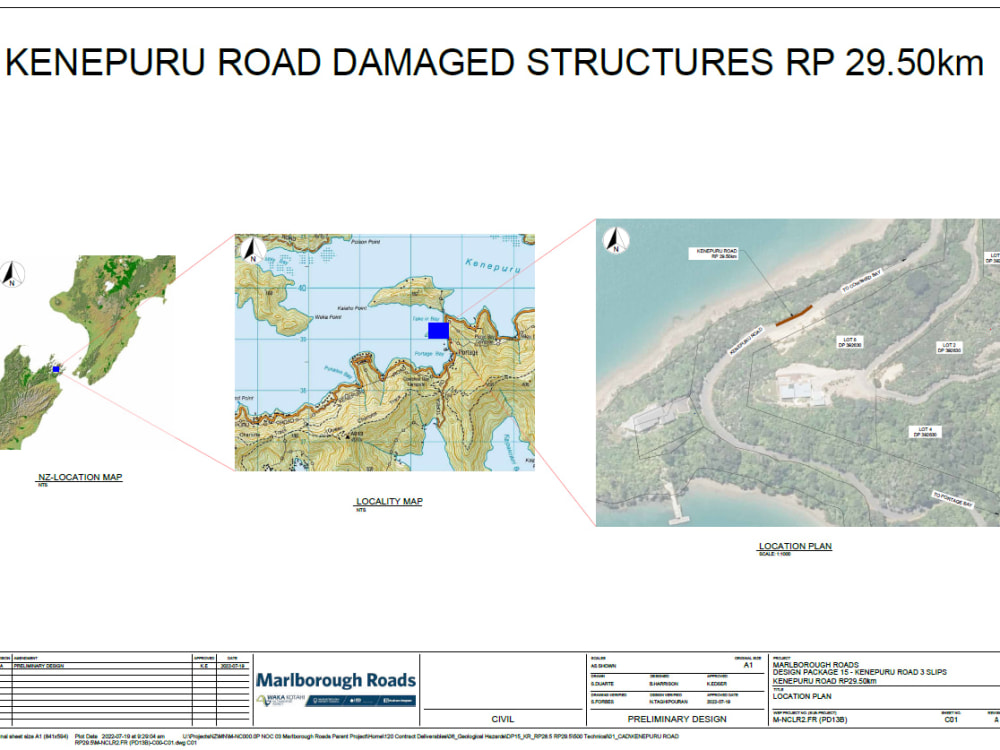The width and height of the screenshot is (1000, 750).
Task: Expand the LOCATION PLAN section title
Action: 795,546
